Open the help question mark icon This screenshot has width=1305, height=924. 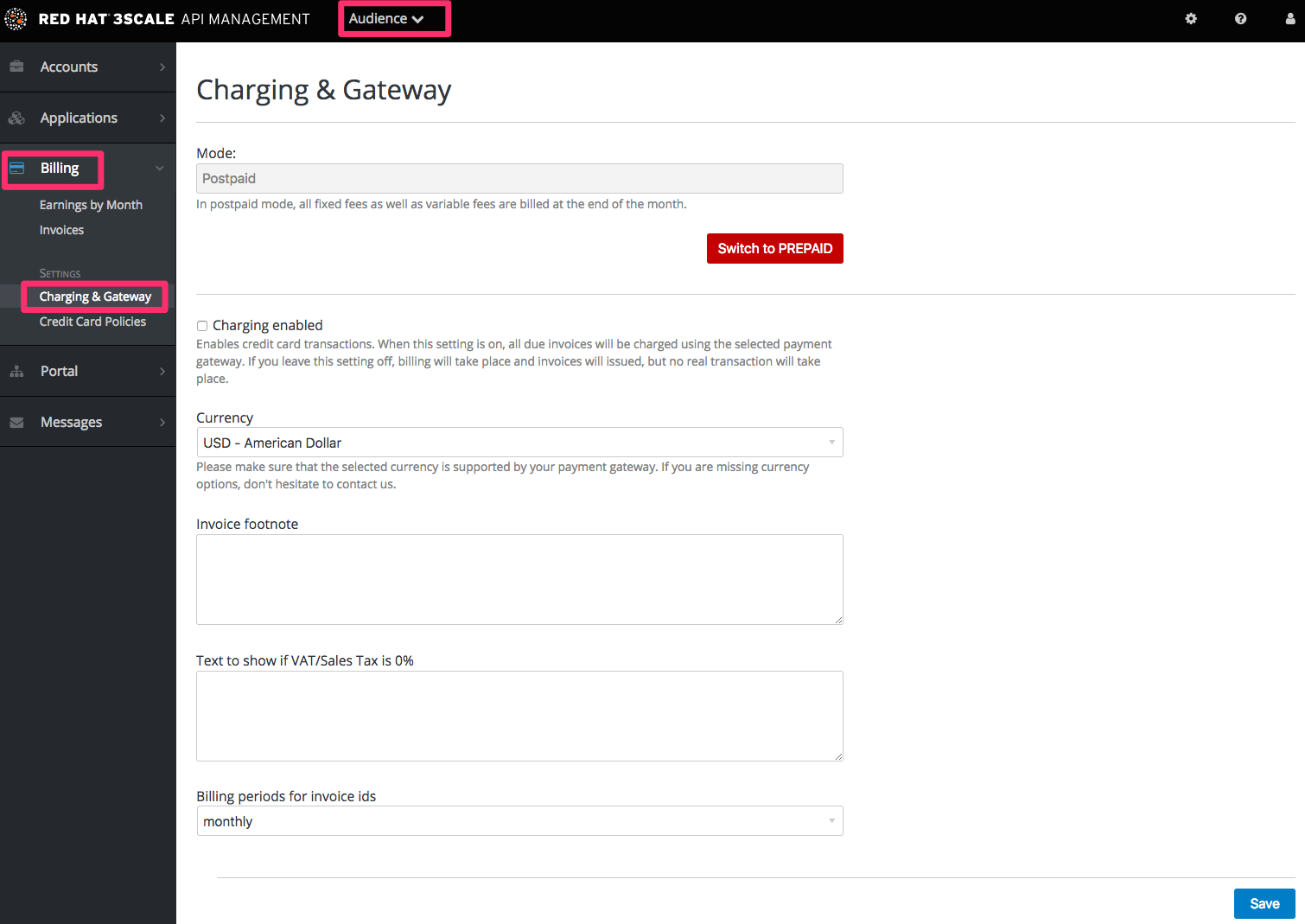click(1240, 19)
